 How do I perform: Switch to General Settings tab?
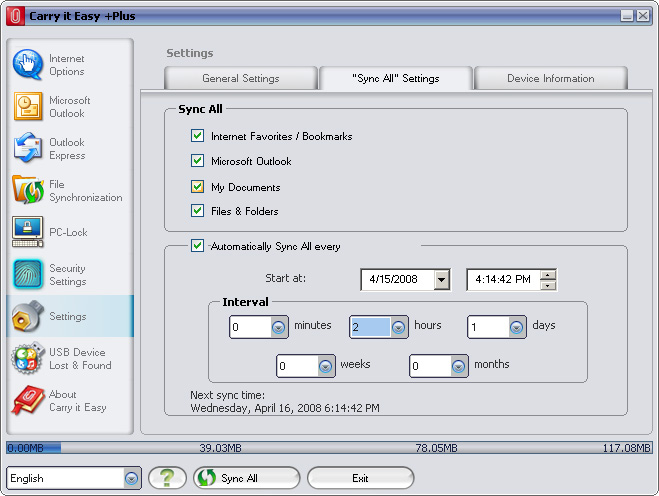click(x=241, y=78)
